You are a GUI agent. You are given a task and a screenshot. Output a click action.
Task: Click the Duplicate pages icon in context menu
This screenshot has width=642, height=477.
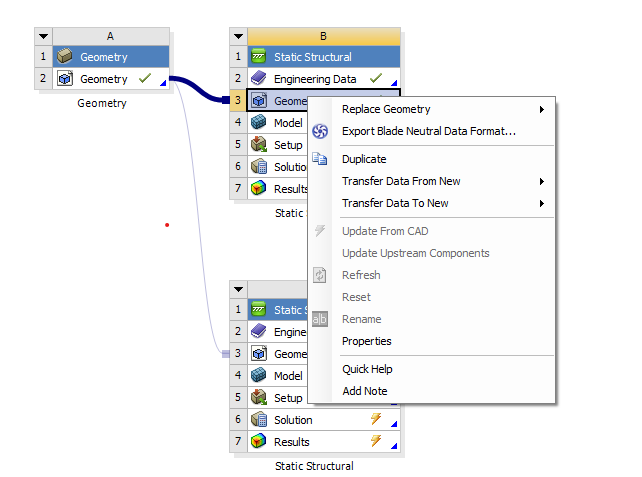[x=320, y=159]
